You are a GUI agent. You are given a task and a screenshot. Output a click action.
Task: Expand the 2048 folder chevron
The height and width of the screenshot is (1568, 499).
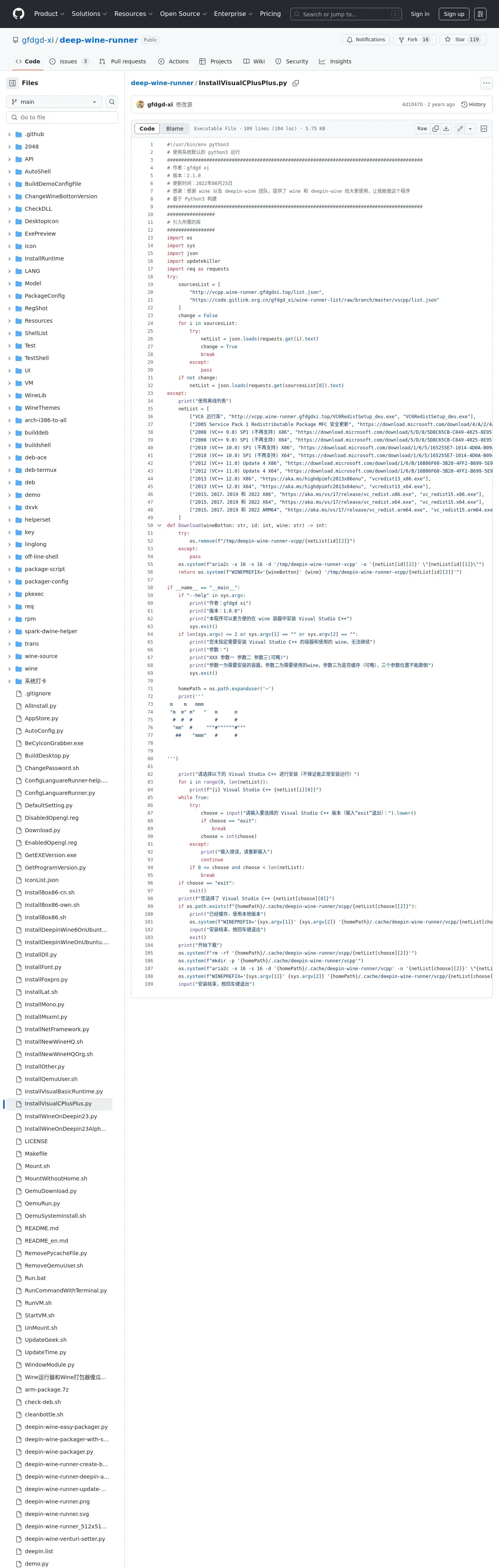click(x=9, y=147)
